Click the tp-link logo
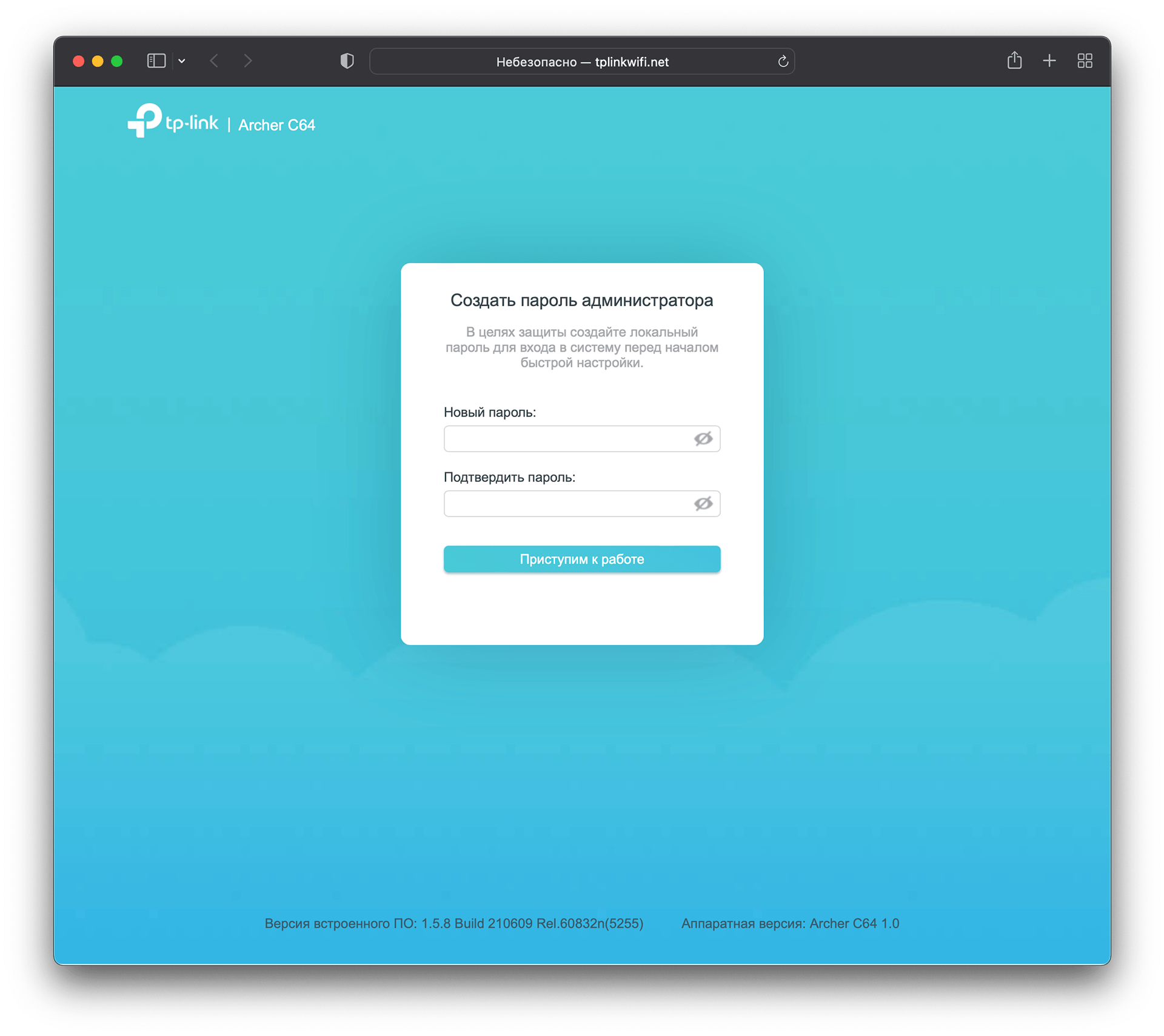1164x1036 pixels. 172,121
